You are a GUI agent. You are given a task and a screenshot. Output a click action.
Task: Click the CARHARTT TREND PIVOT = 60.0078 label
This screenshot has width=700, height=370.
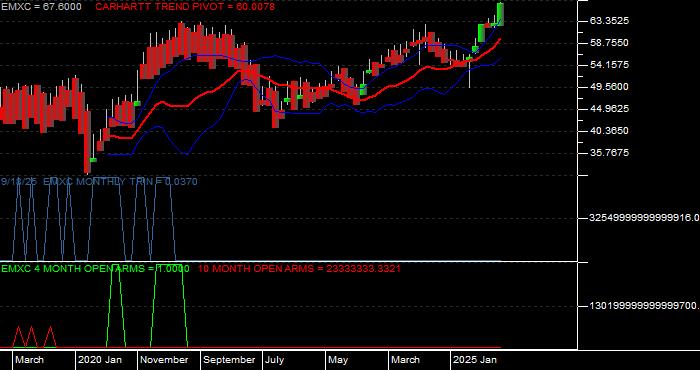point(185,7)
